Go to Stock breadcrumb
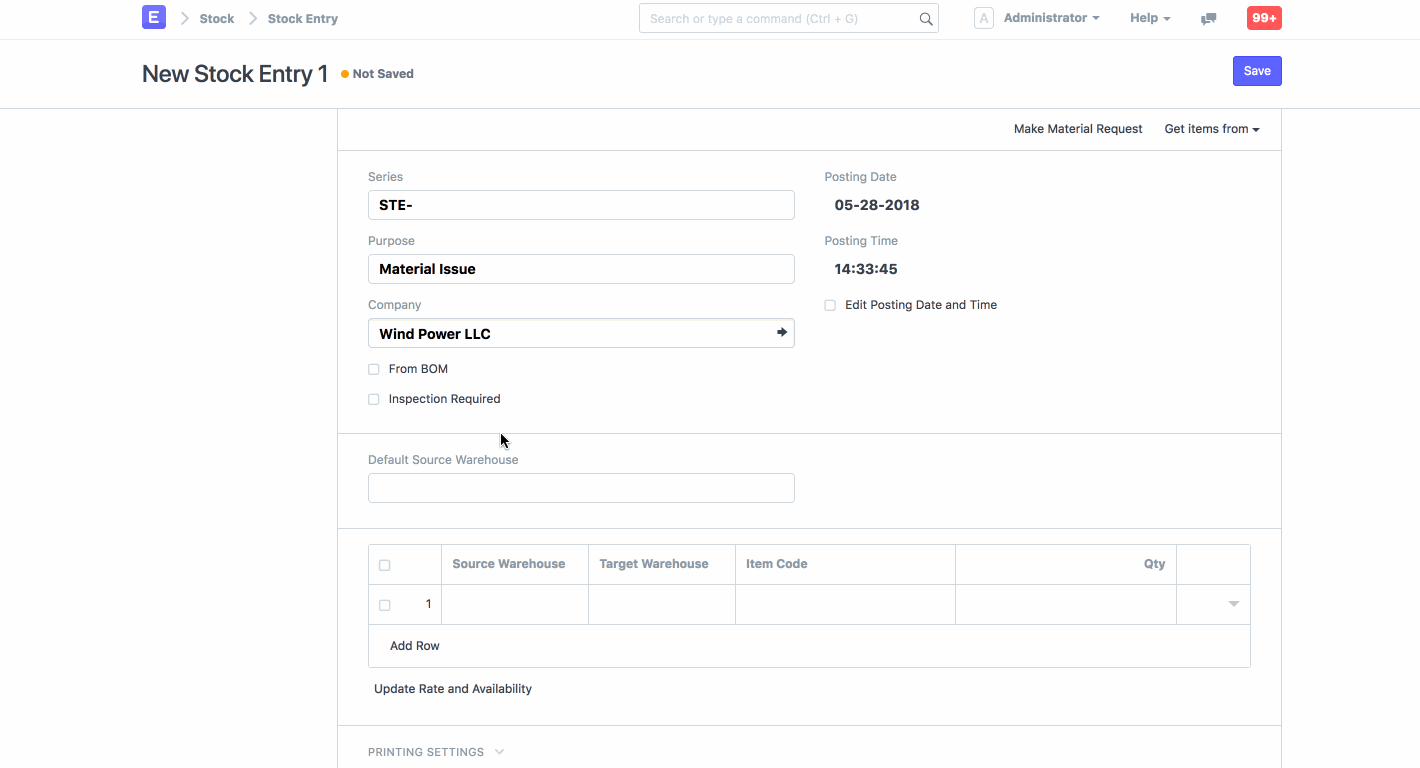This screenshot has width=1420, height=768. (217, 19)
